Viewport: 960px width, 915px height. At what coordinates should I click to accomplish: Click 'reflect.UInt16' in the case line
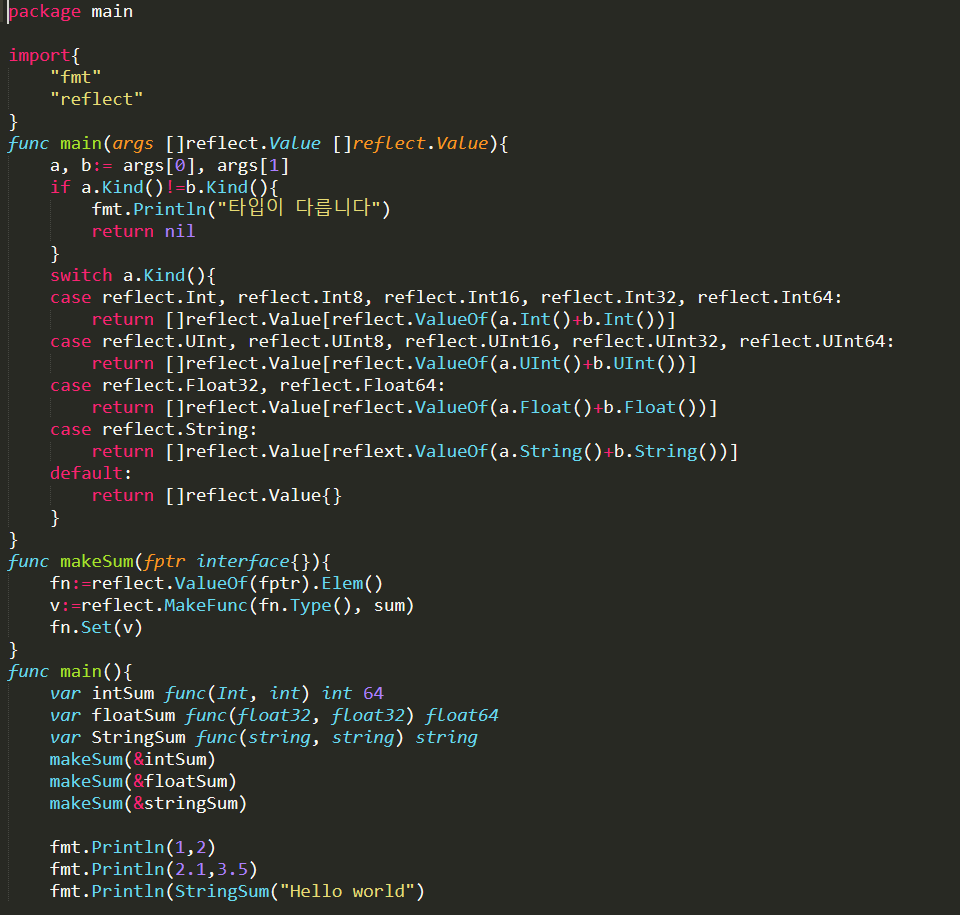[478, 342]
